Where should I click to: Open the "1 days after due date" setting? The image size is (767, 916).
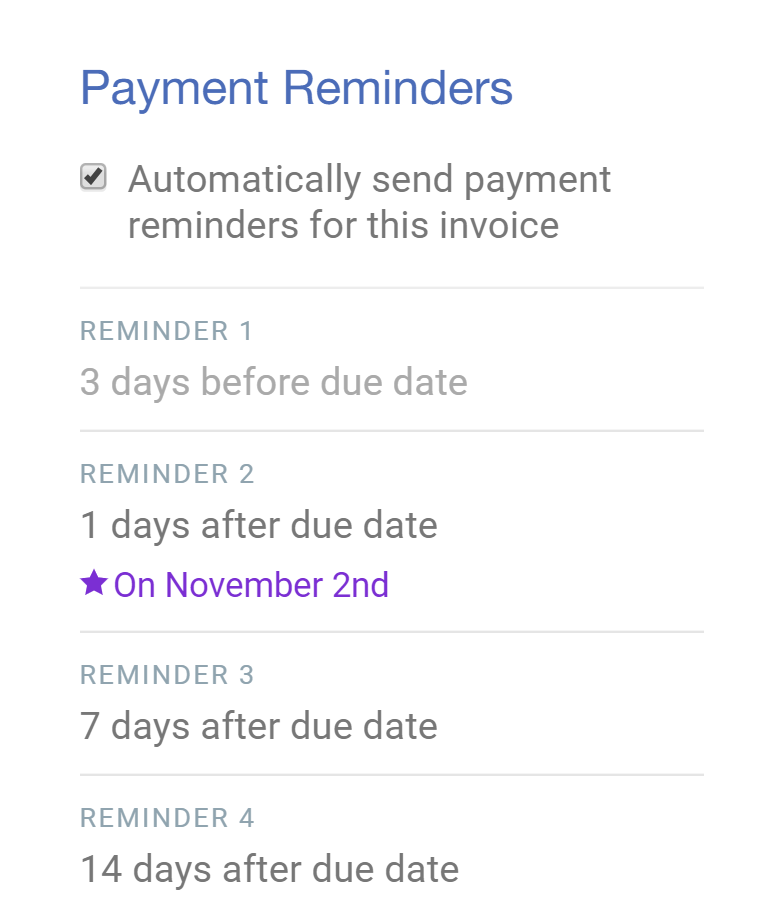pos(259,525)
